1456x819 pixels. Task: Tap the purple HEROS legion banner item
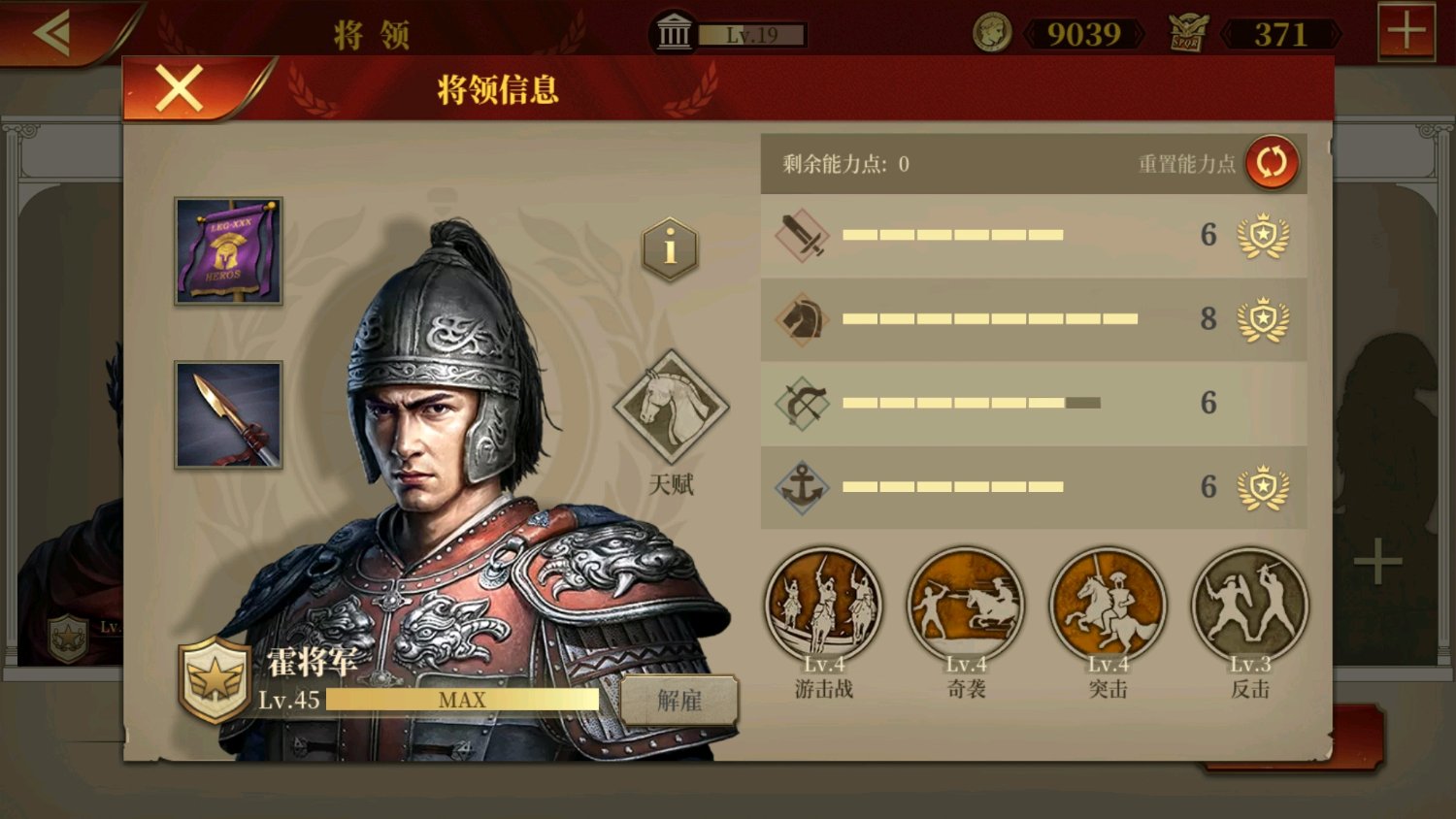tap(228, 251)
